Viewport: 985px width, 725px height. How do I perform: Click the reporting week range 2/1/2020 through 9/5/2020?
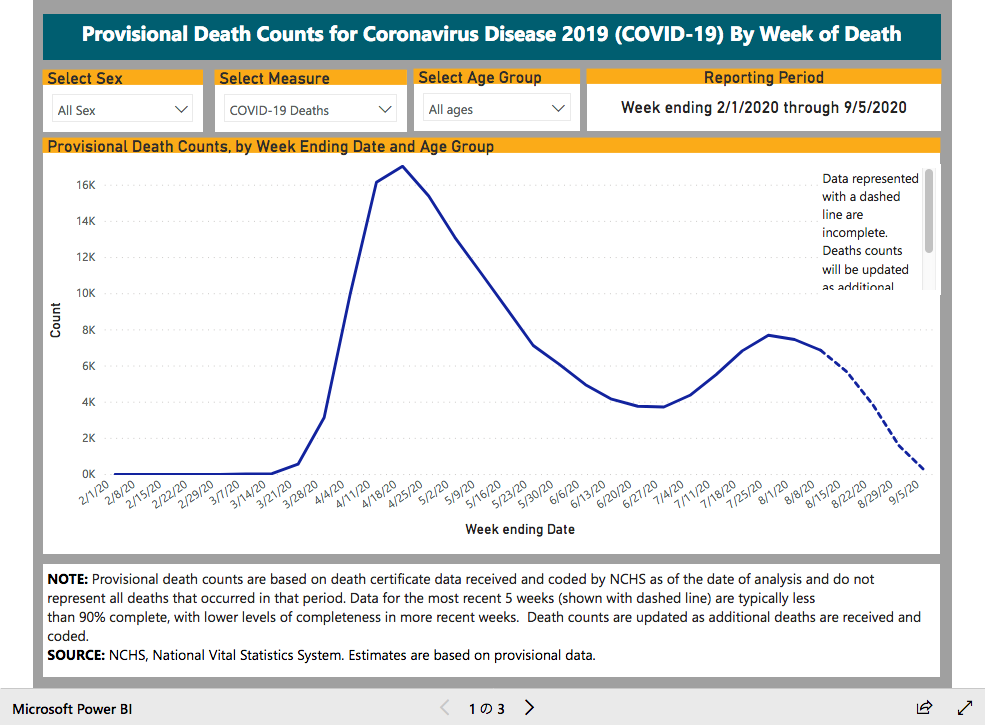click(763, 107)
